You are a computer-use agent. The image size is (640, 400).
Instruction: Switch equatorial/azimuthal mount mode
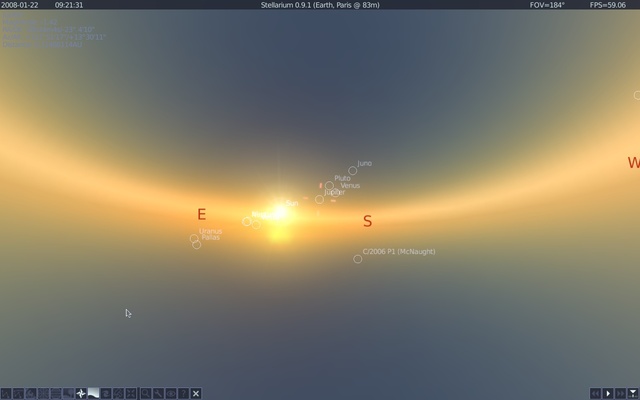[118, 393]
